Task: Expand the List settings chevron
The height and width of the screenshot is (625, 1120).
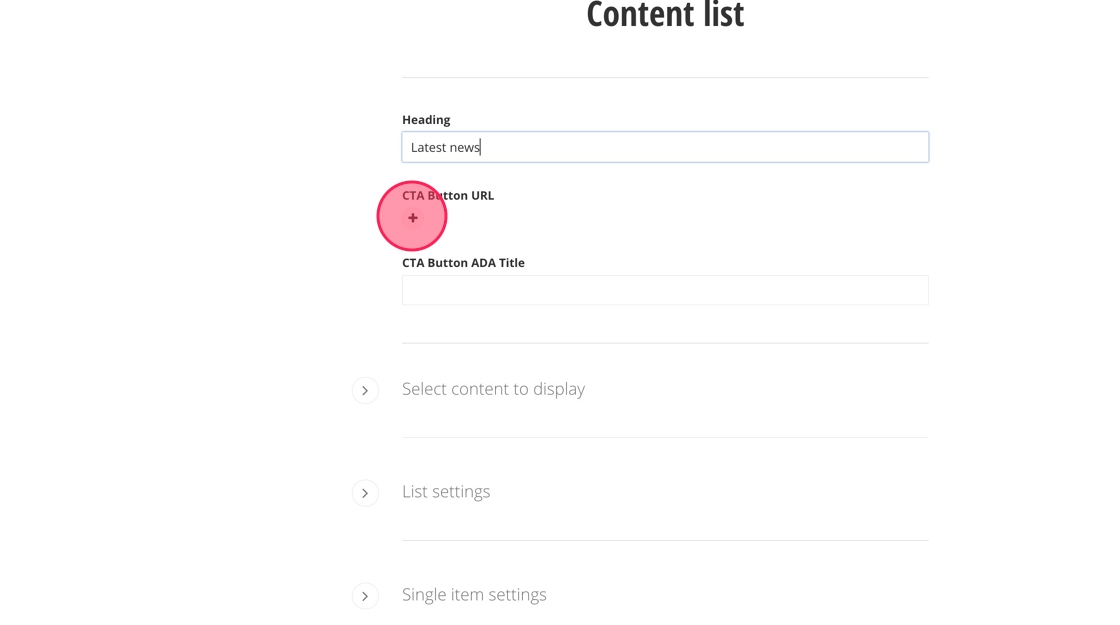Action: (365, 493)
